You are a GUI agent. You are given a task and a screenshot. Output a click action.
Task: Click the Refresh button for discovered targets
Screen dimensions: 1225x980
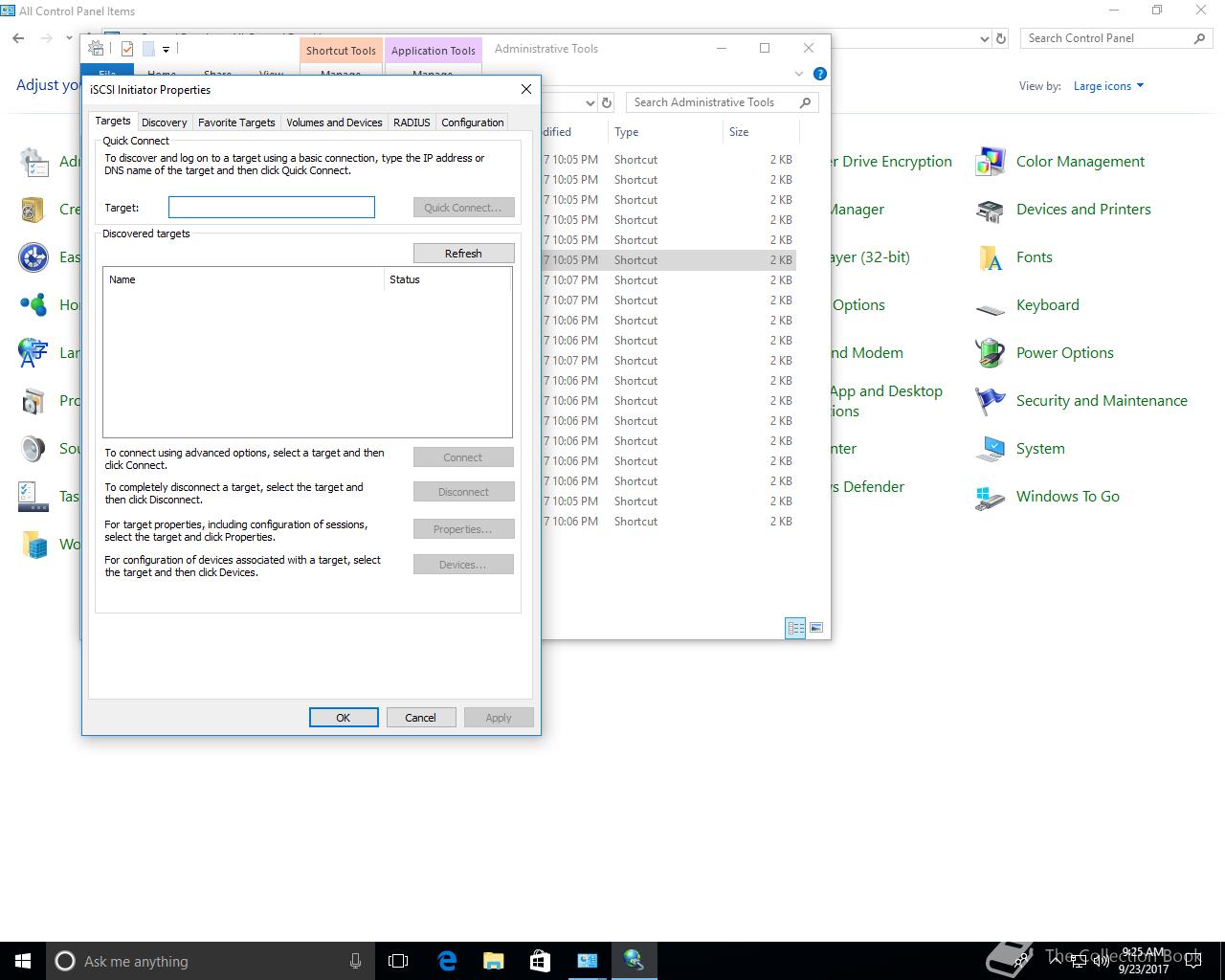pos(463,254)
